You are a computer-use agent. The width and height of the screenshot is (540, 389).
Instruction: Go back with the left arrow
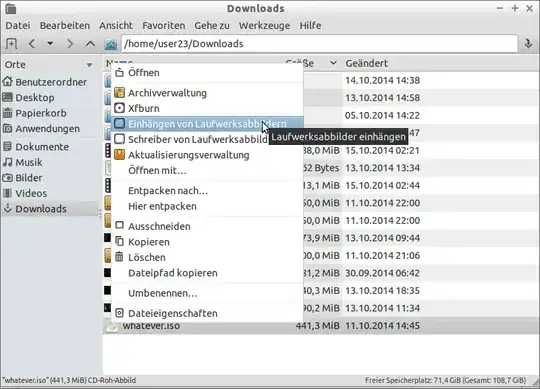(x=32, y=44)
